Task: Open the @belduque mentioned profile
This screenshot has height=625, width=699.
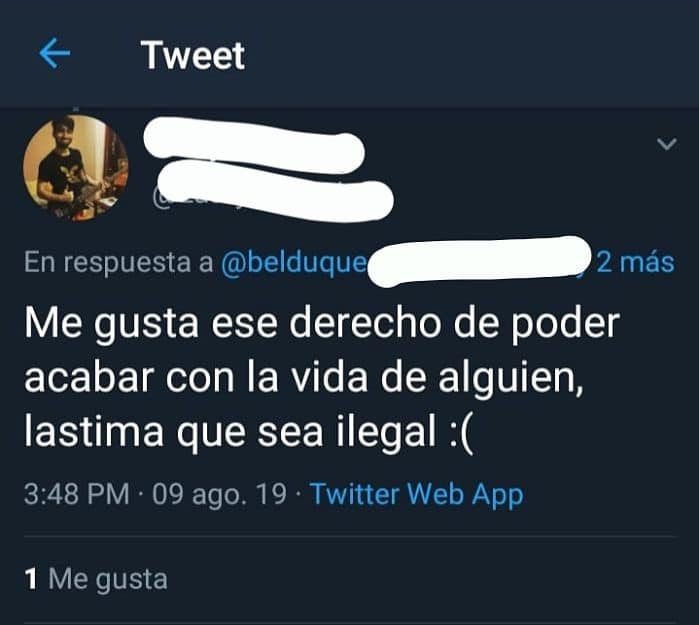Action: 293,262
